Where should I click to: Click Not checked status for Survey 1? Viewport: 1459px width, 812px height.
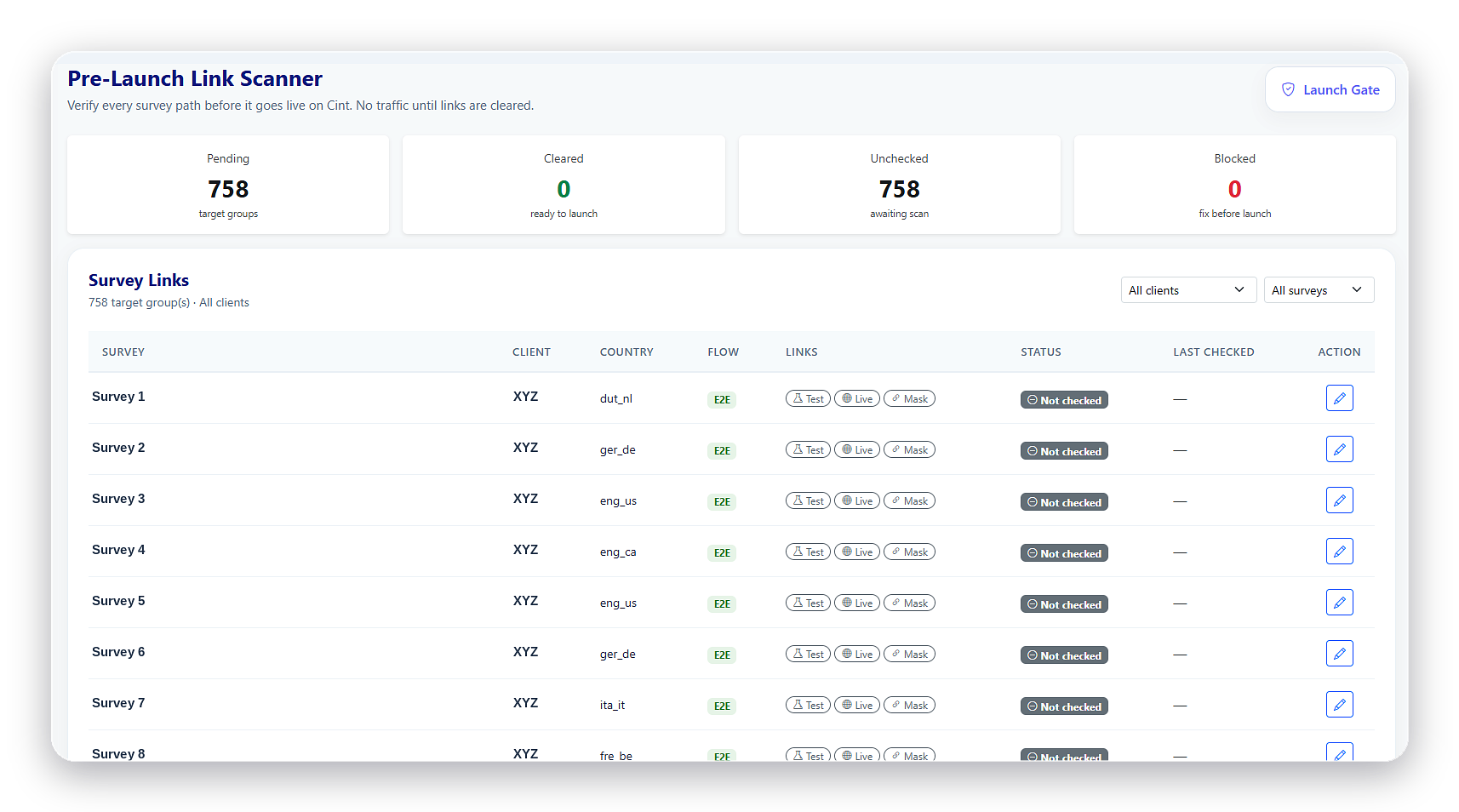pyautogui.click(x=1064, y=400)
